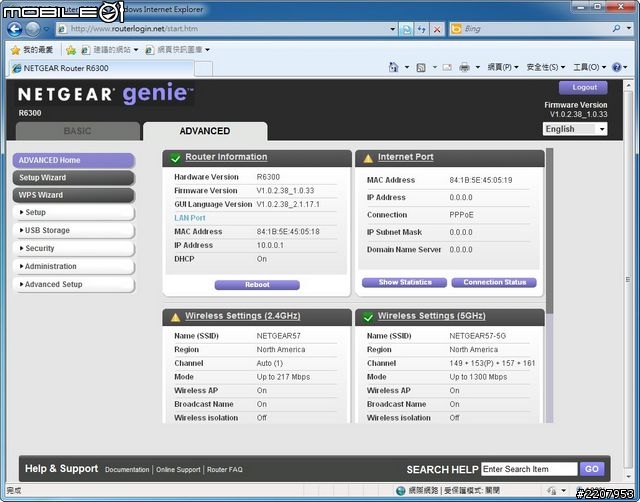
Task: Click the add to favorites bar star icon
Action: point(71,50)
